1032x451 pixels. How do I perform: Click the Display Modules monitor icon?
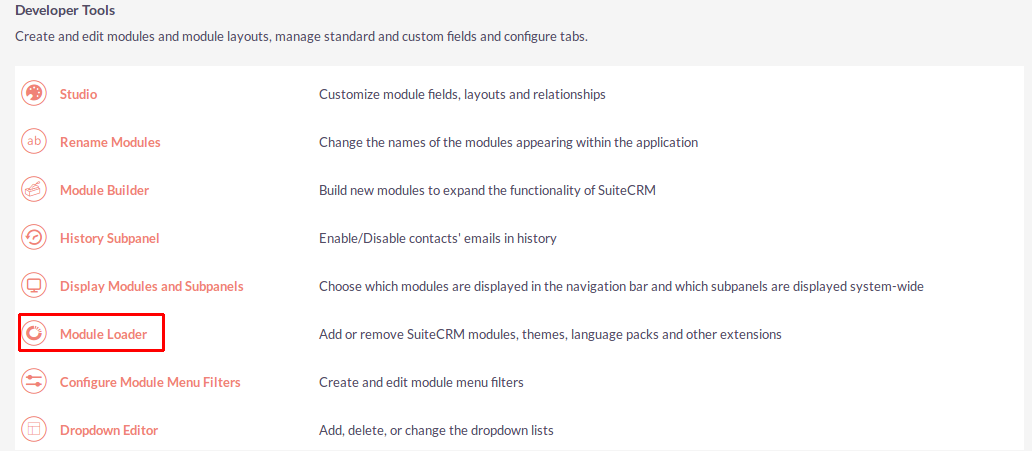pos(33,286)
